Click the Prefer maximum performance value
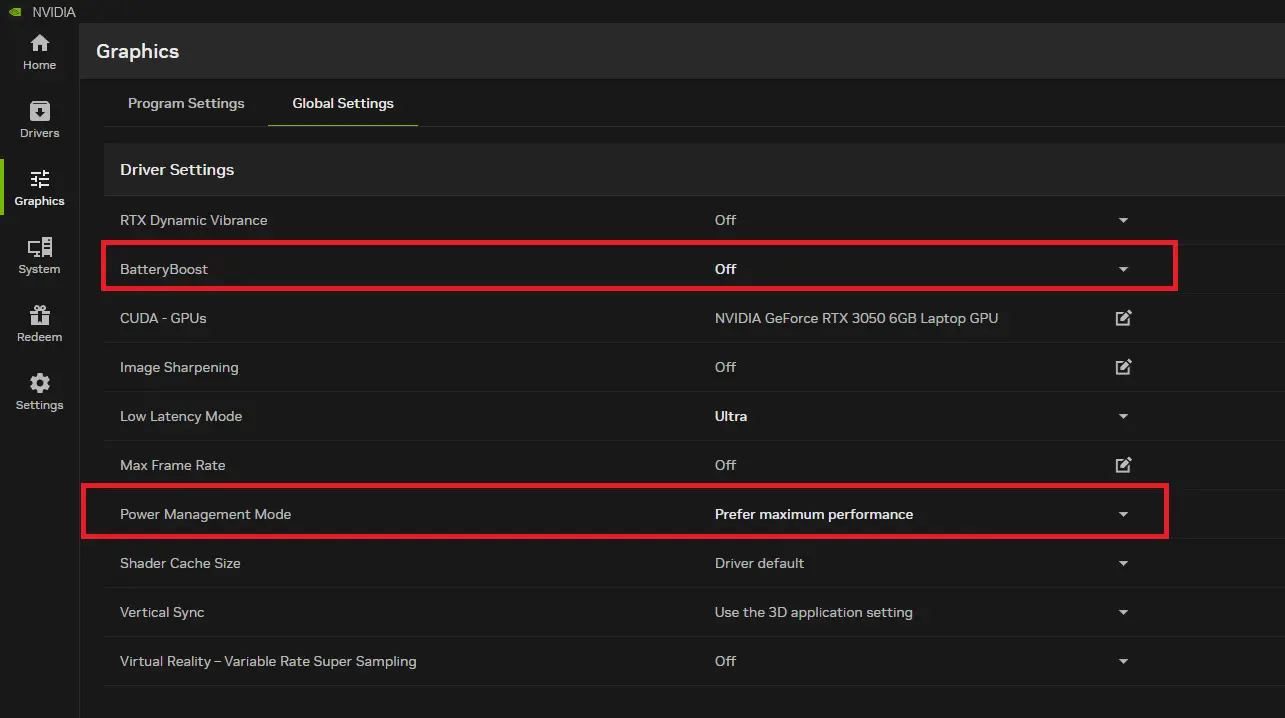Screen dimensions: 1285x718 (814, 514)
